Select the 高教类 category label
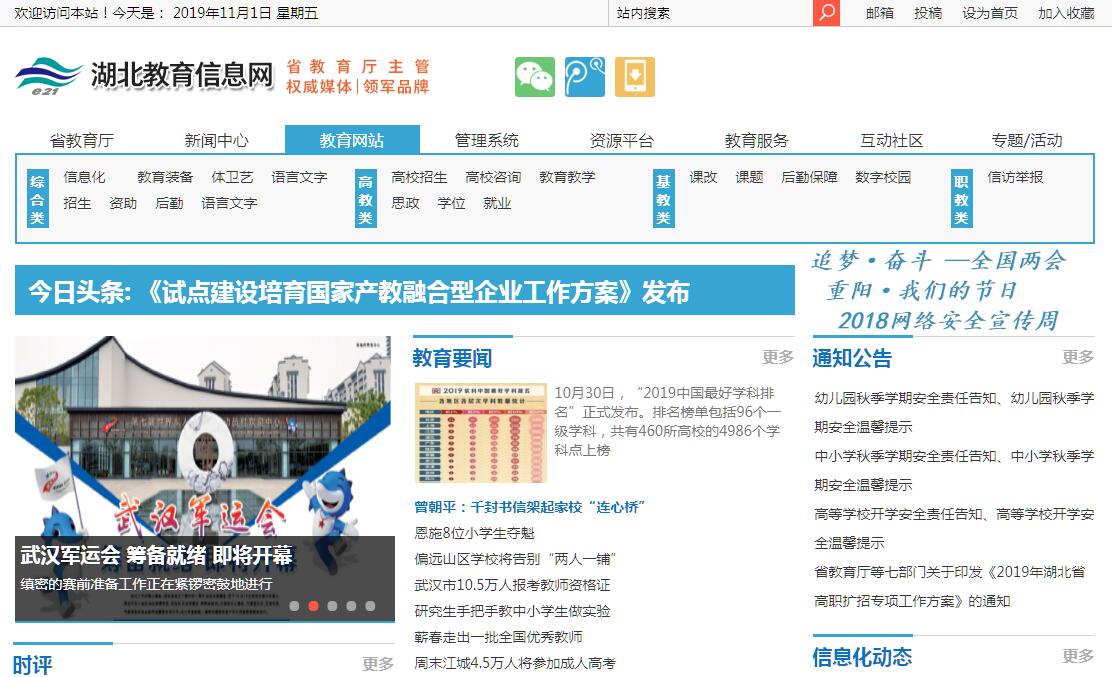This screenshot has height=677, width=1112. 366,198
